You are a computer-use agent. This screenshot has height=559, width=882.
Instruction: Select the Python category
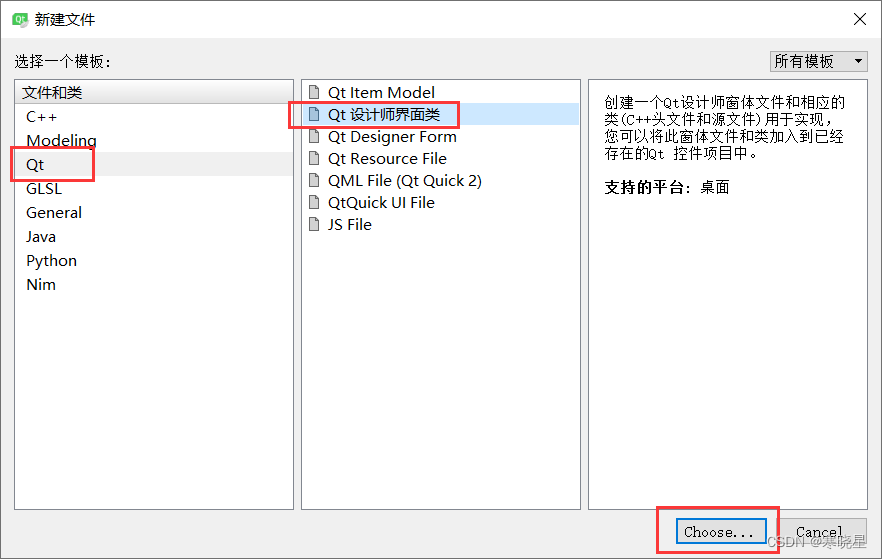point(154,260)
